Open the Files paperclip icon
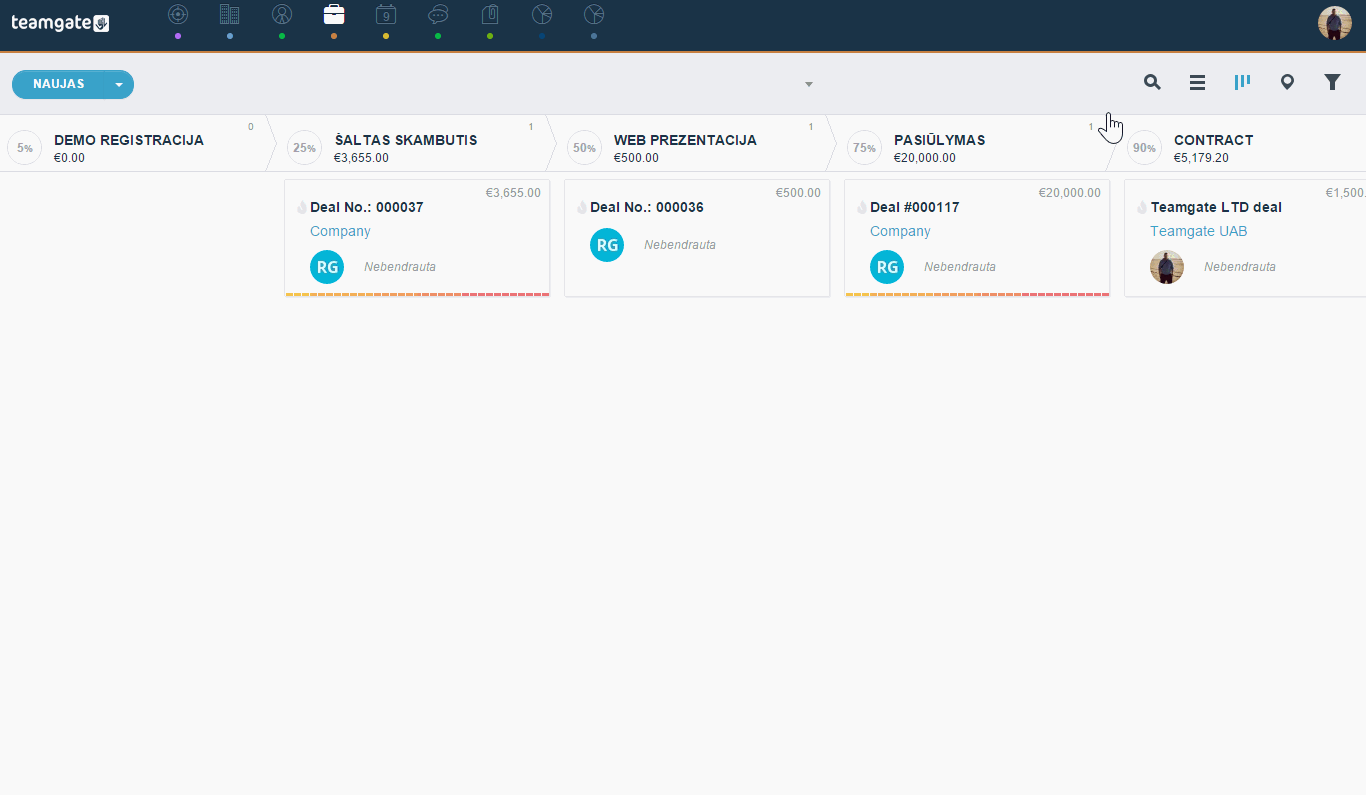Image resolution: width=1366 pixels, height=795 pixels. (x=490, y=14)
